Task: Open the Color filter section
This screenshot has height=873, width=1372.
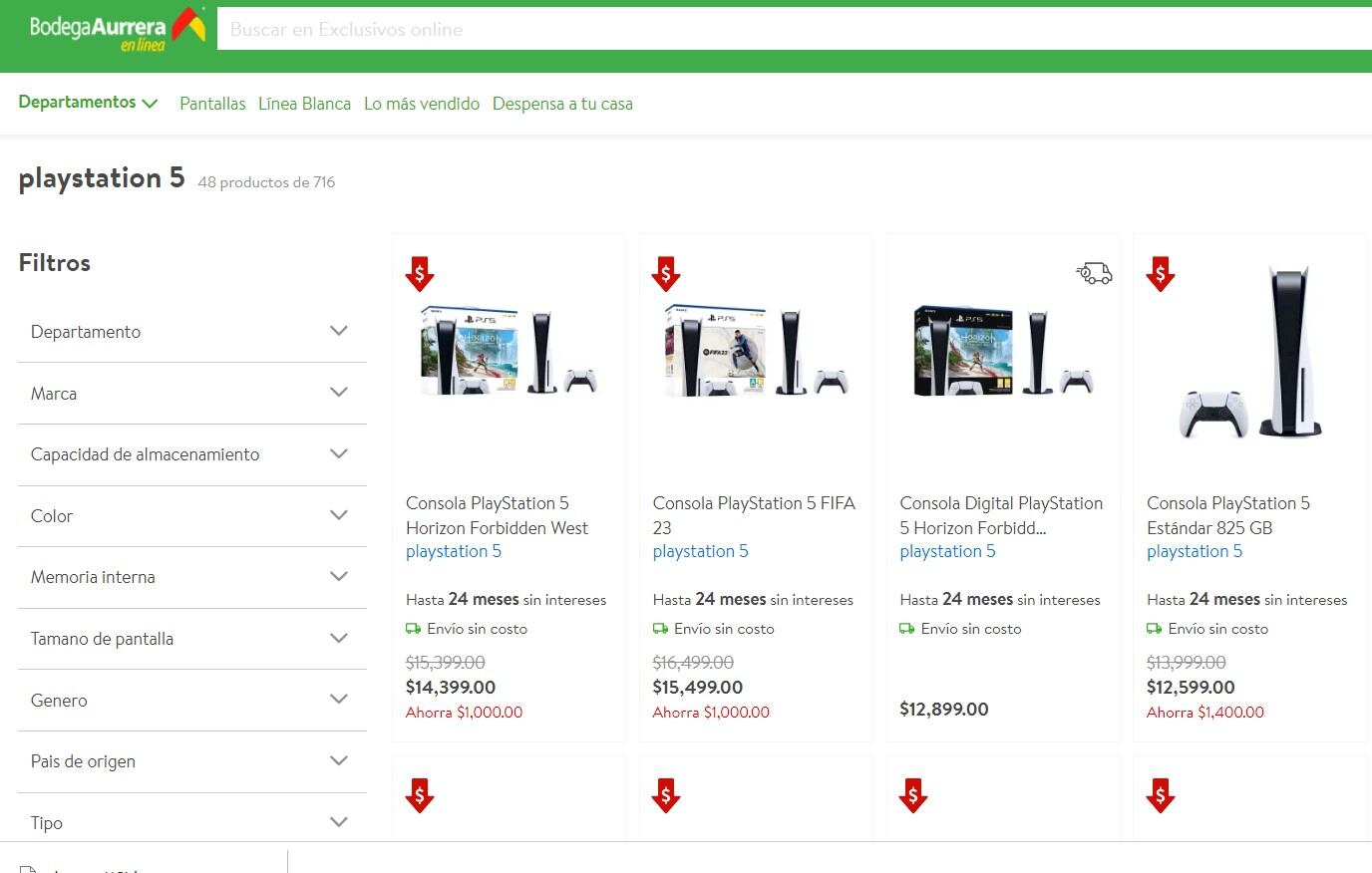Action: (191, 515)
